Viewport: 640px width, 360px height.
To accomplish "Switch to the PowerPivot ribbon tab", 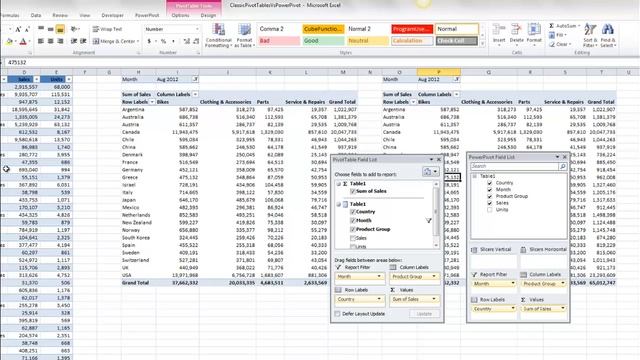I will pyautogui.click(x=147, y=15).
